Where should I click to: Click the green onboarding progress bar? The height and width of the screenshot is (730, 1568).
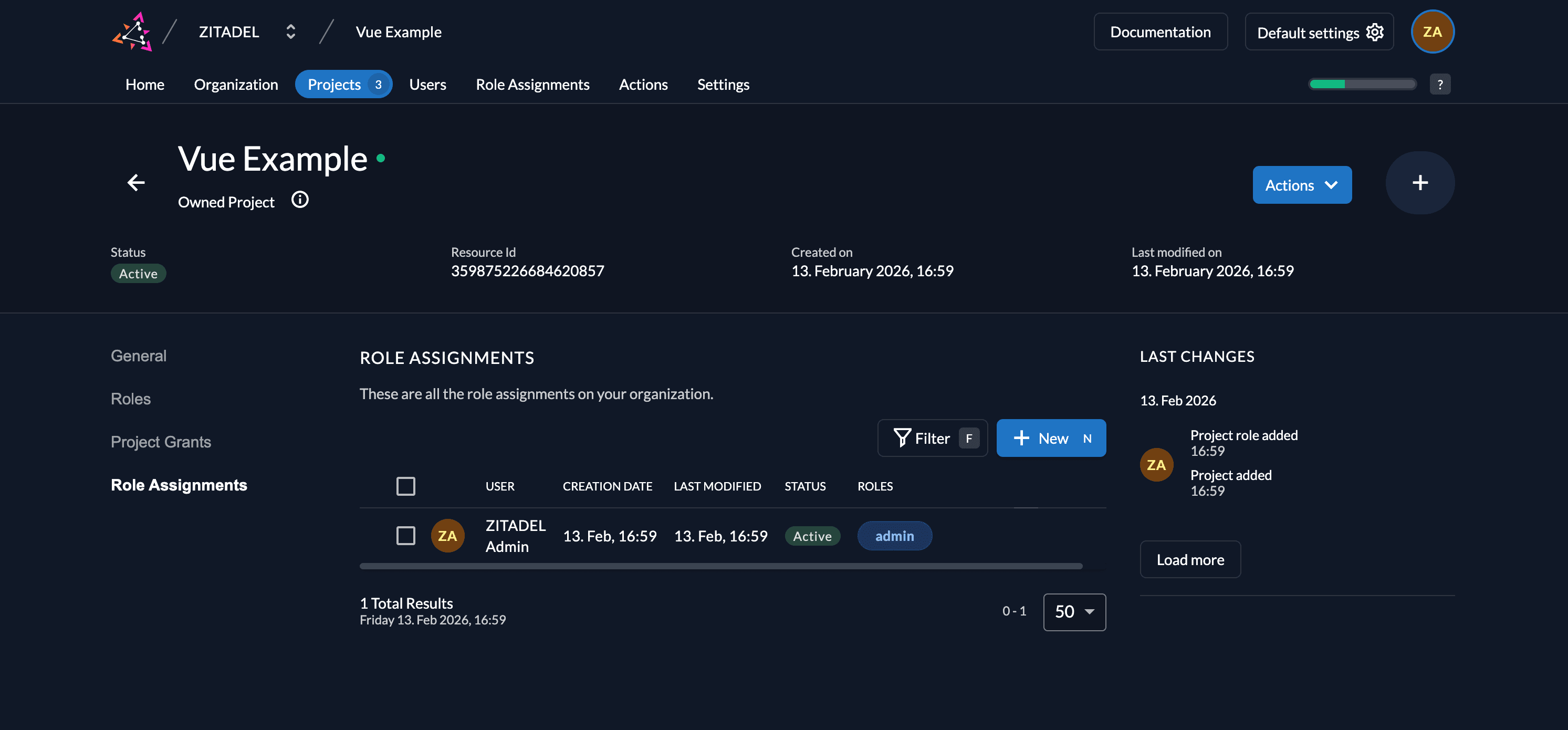[x=1362, y=84]
